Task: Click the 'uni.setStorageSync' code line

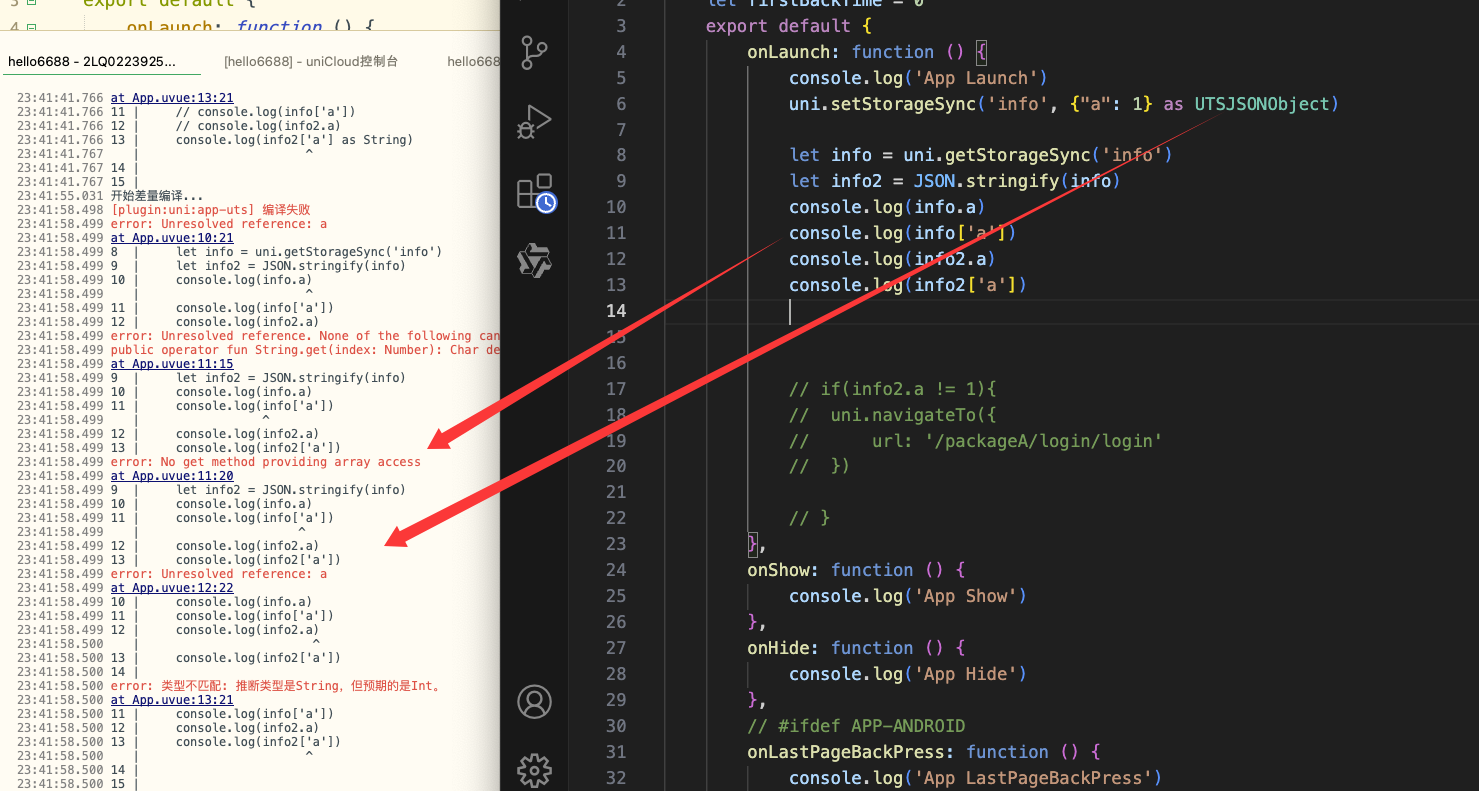Action: point(1063,104)
